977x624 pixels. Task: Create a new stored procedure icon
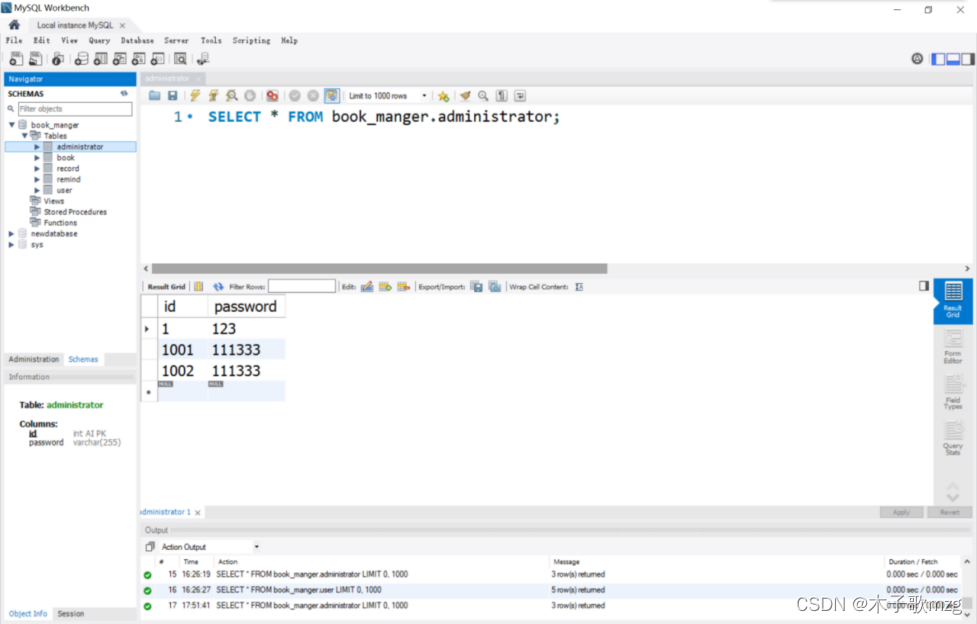pos(138,59)
